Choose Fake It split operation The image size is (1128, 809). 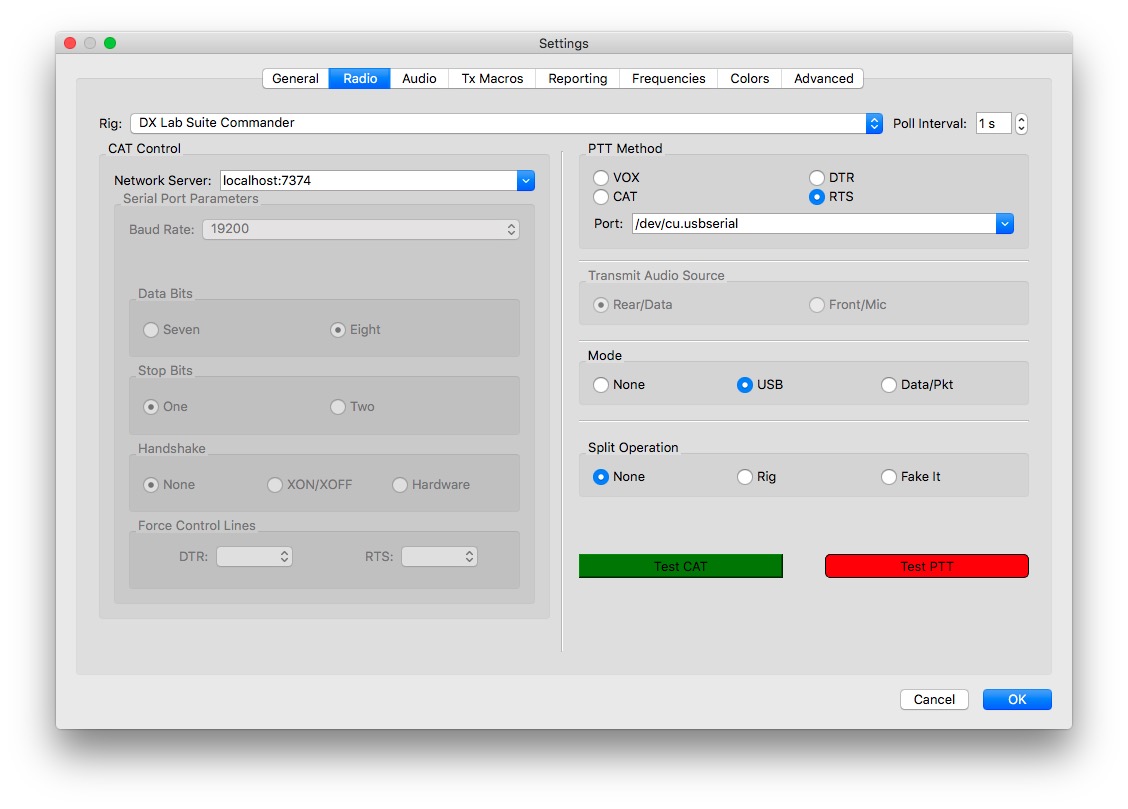click(x=889, y=477)
